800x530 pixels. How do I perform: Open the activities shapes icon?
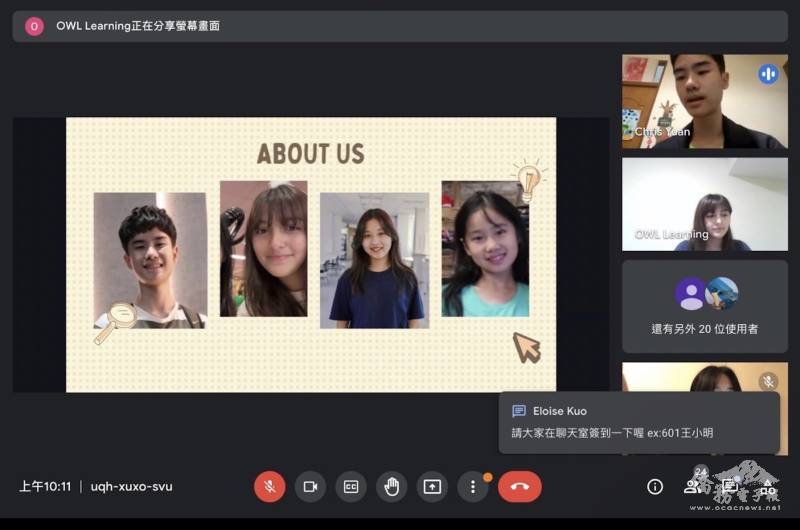tap(767, 487)
